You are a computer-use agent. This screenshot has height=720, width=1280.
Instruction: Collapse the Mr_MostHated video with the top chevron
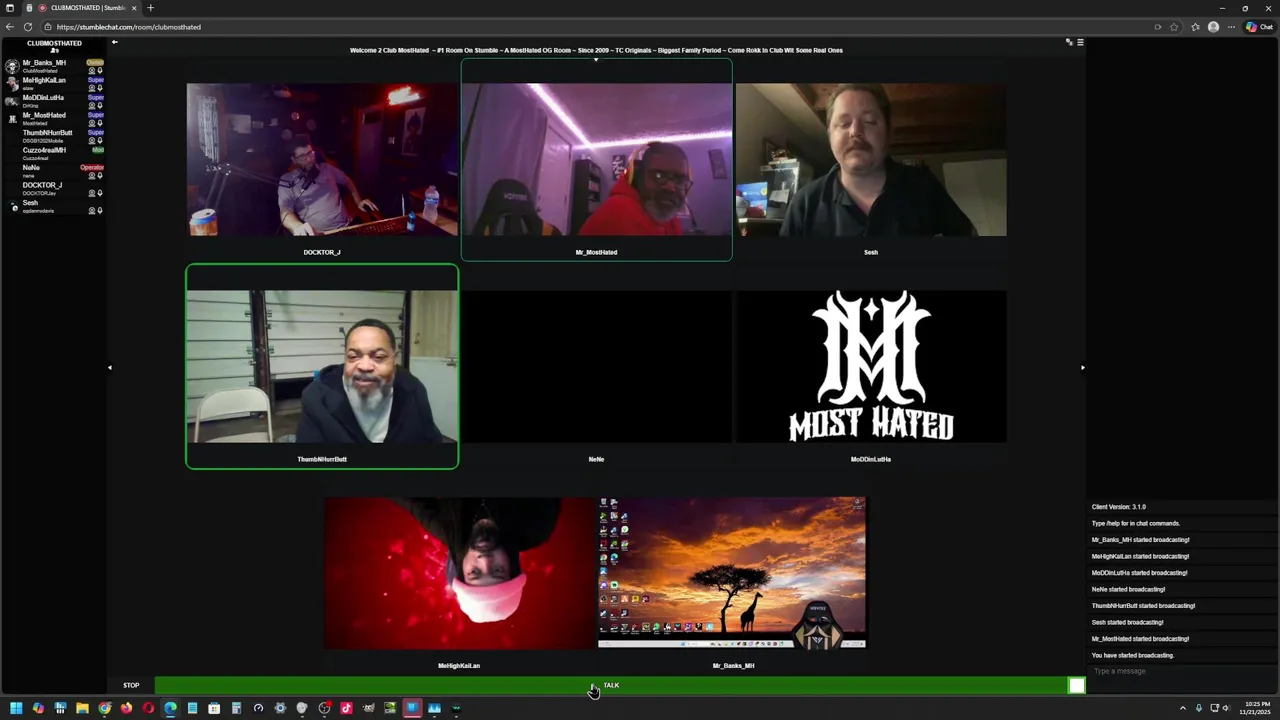tap(596, 60)
